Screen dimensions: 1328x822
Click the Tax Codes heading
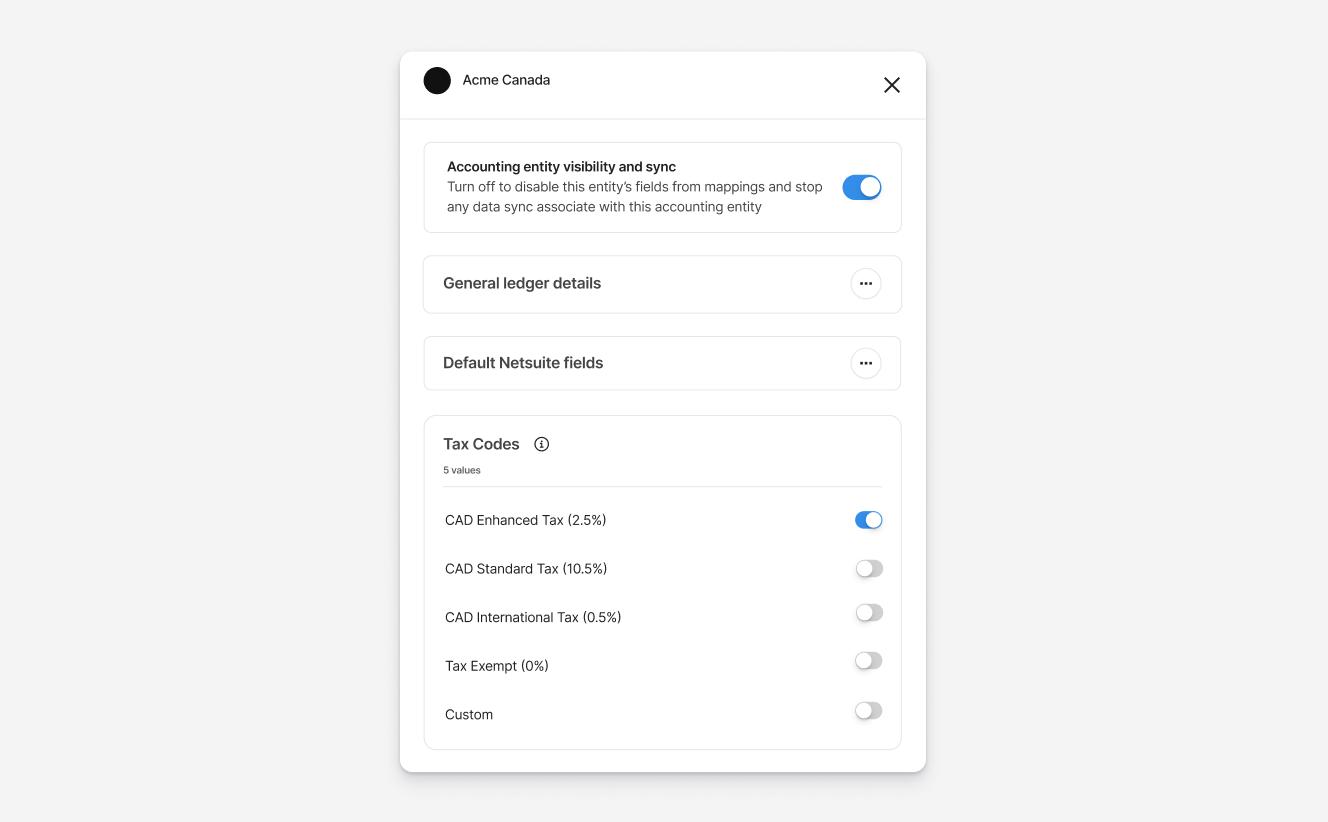tap(481, 444)
